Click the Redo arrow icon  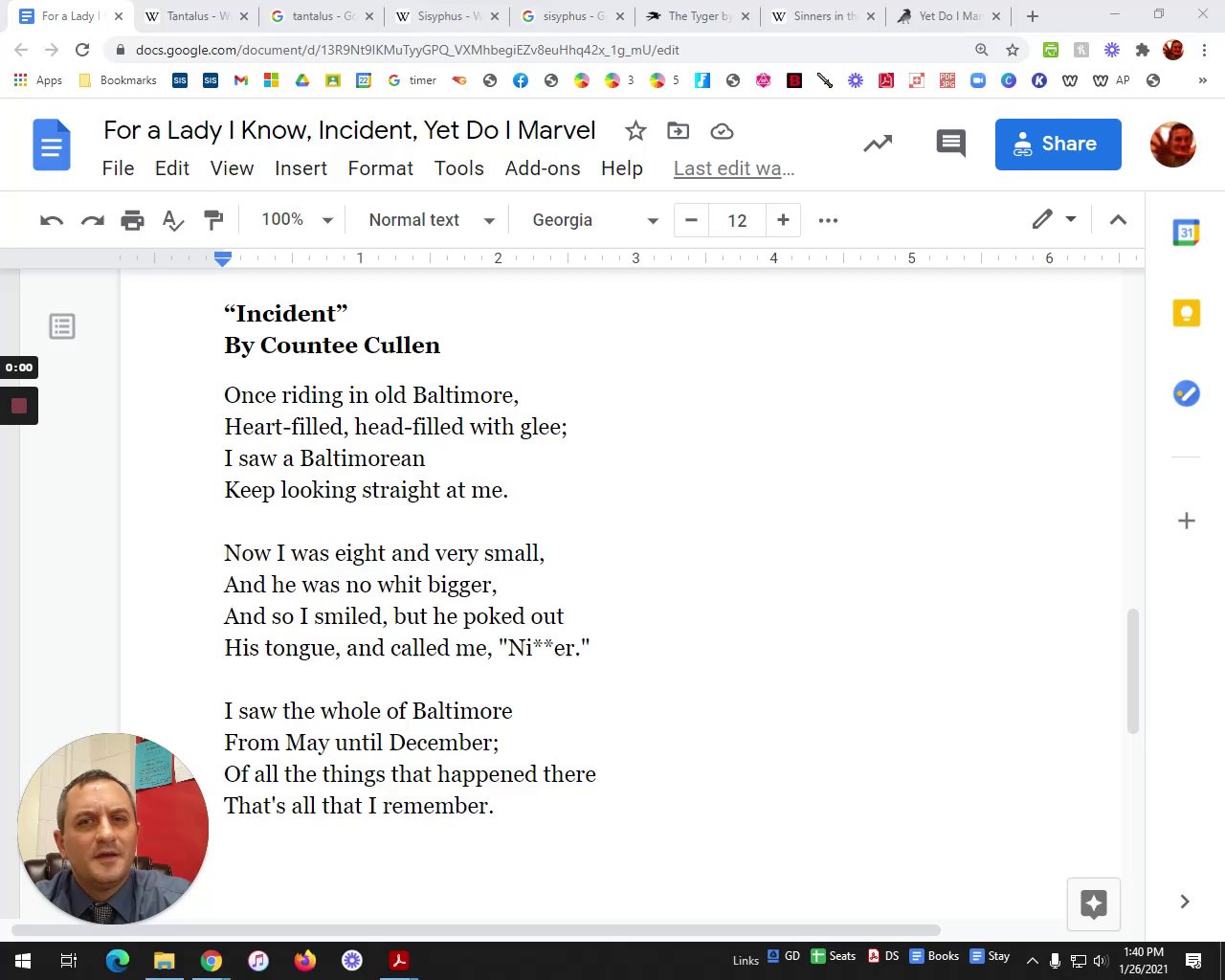point(92,220)
